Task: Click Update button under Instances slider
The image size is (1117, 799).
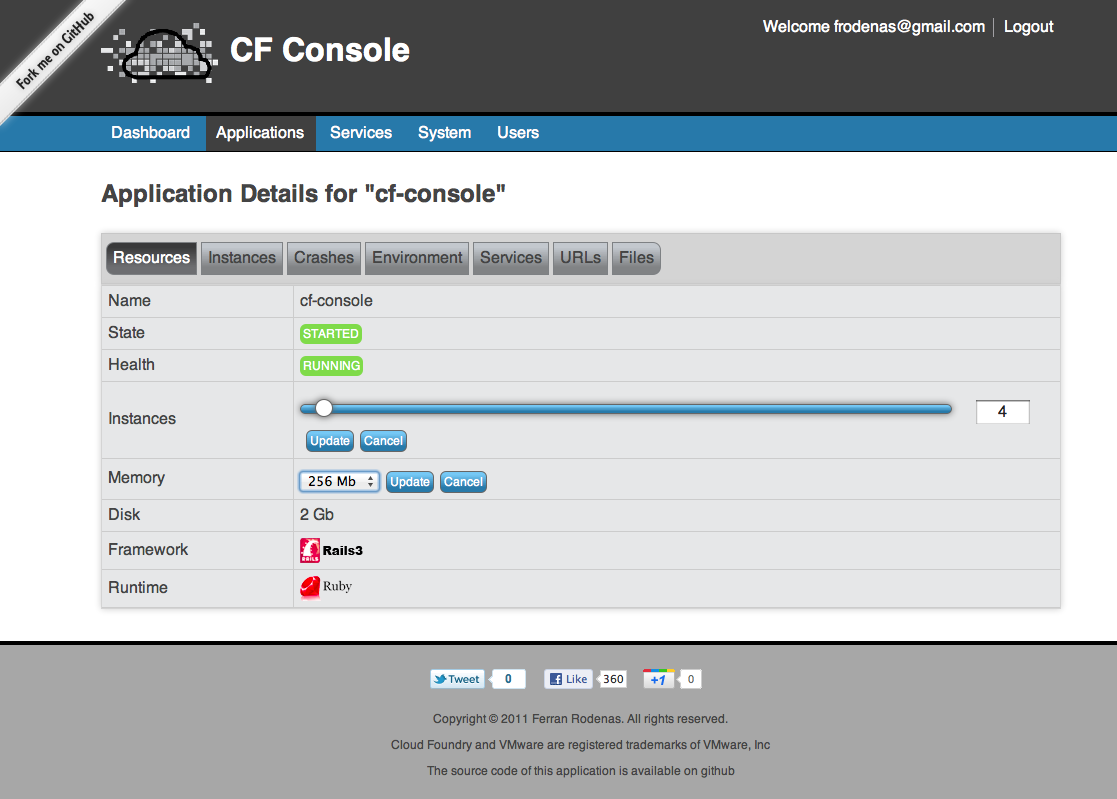Action: (330, 441)
